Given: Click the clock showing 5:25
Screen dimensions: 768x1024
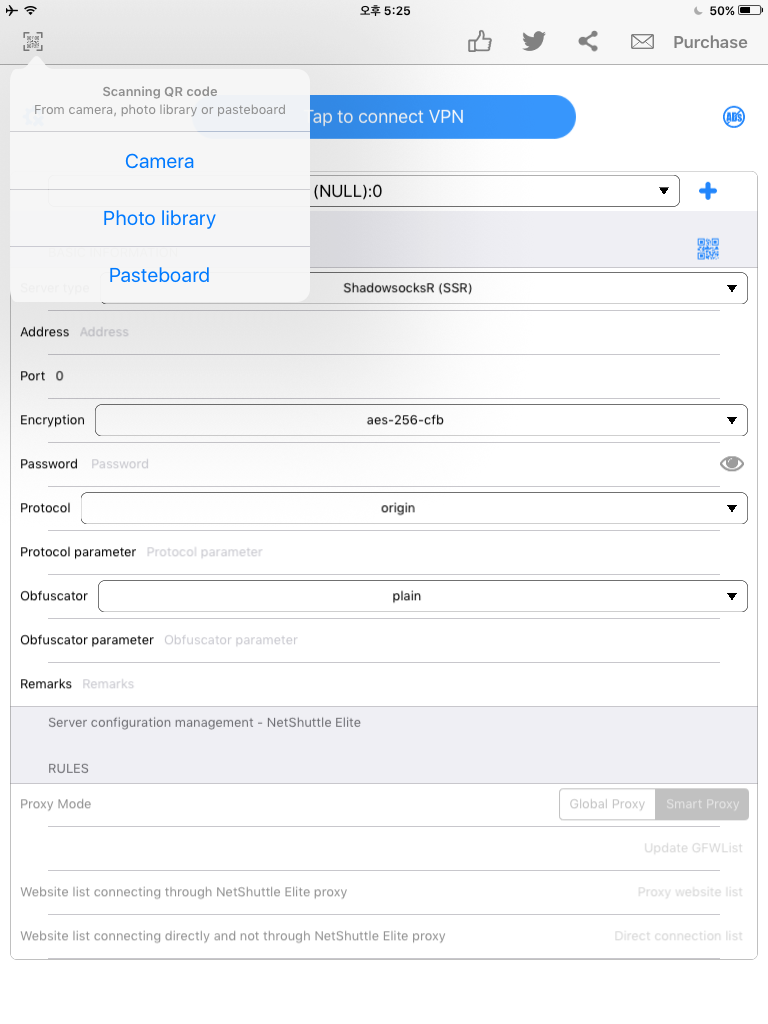Looking at the screenshot, I should coord(385,10).
